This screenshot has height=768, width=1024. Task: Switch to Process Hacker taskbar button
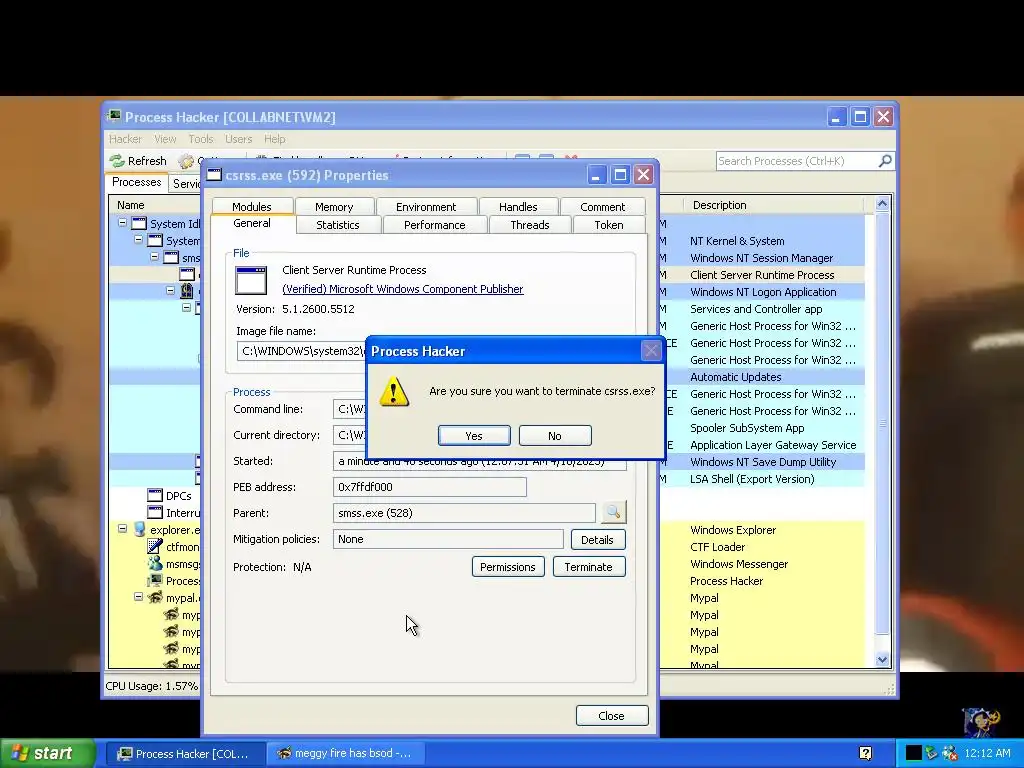point(185,754)
